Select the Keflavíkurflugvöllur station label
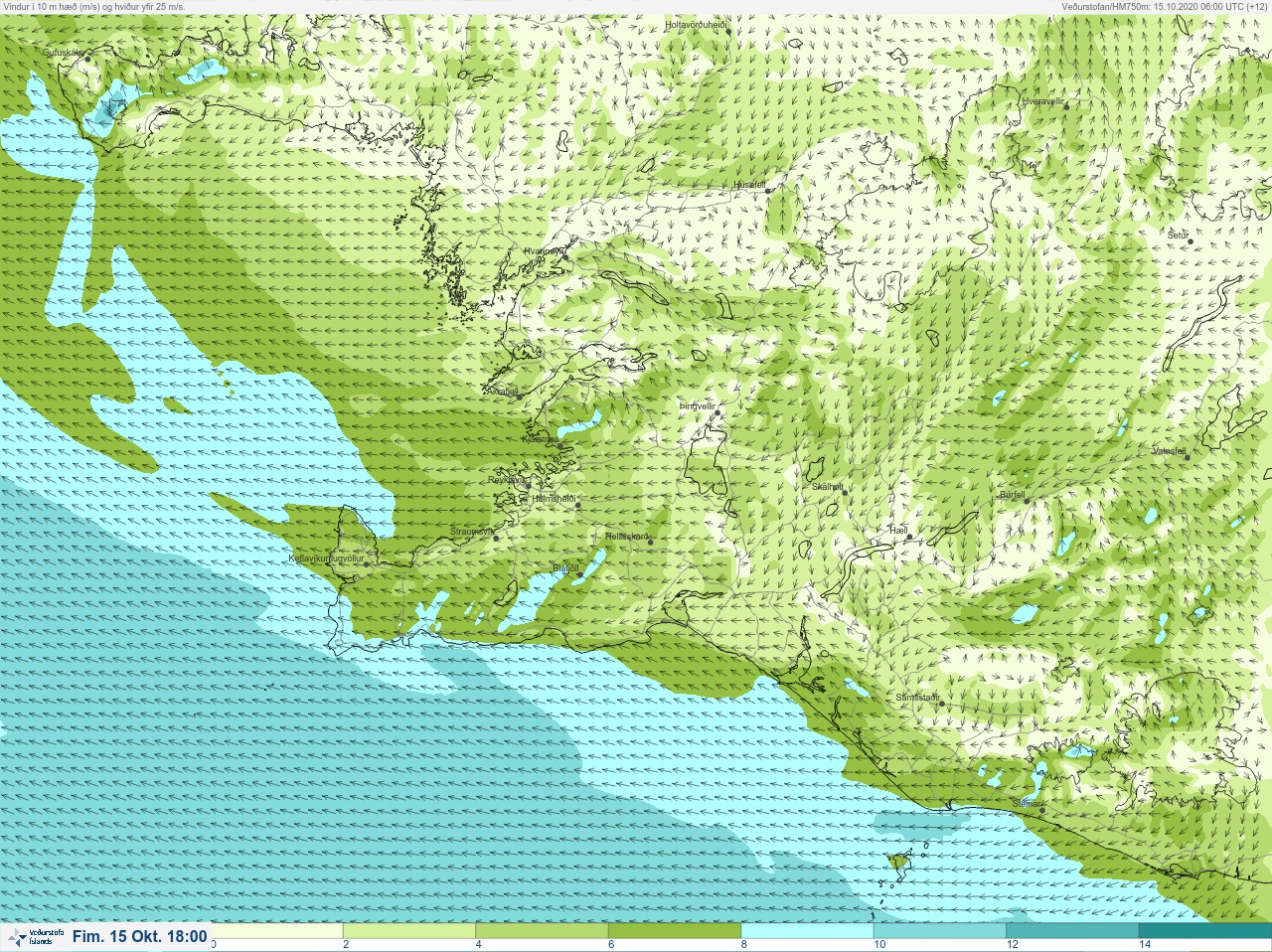The height and width of the screenshot is (952, 1272). (326, 558)
